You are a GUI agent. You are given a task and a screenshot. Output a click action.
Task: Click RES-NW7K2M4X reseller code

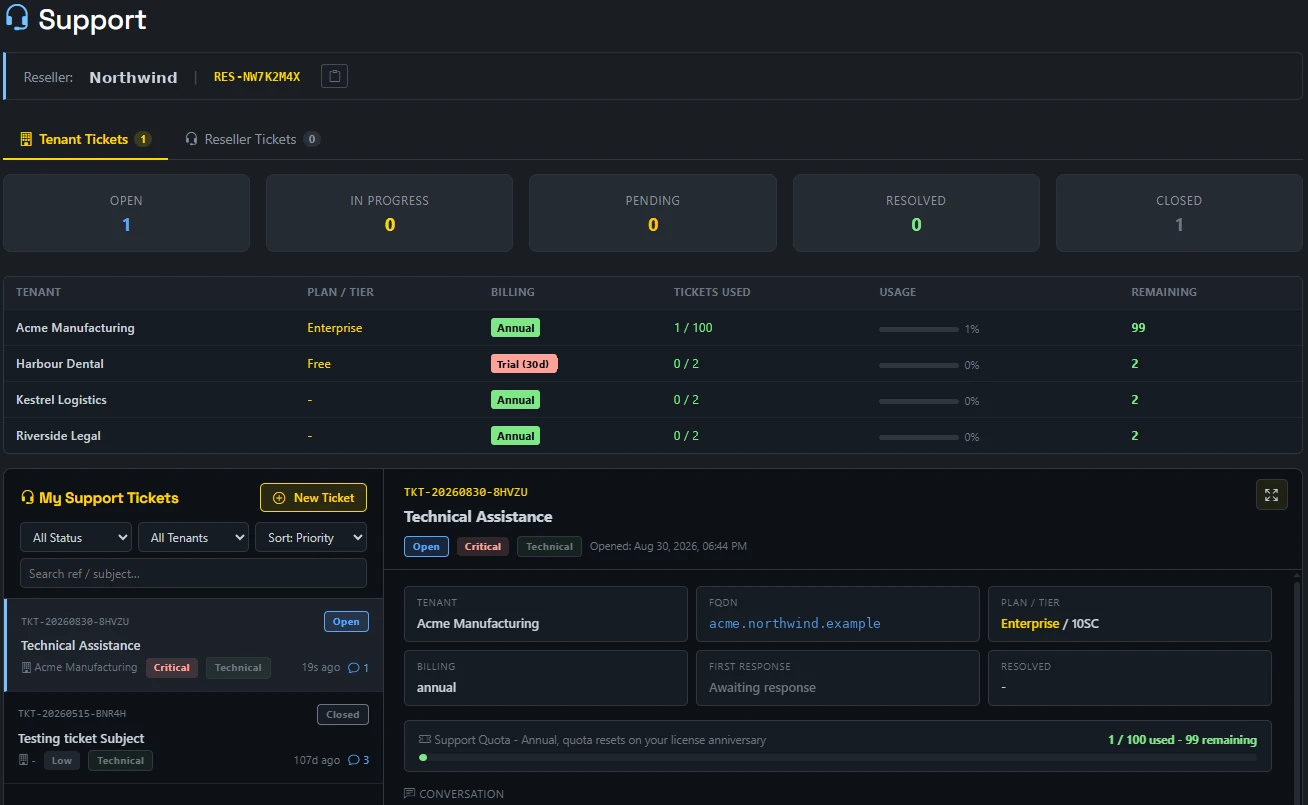click(x=257, y=77)
